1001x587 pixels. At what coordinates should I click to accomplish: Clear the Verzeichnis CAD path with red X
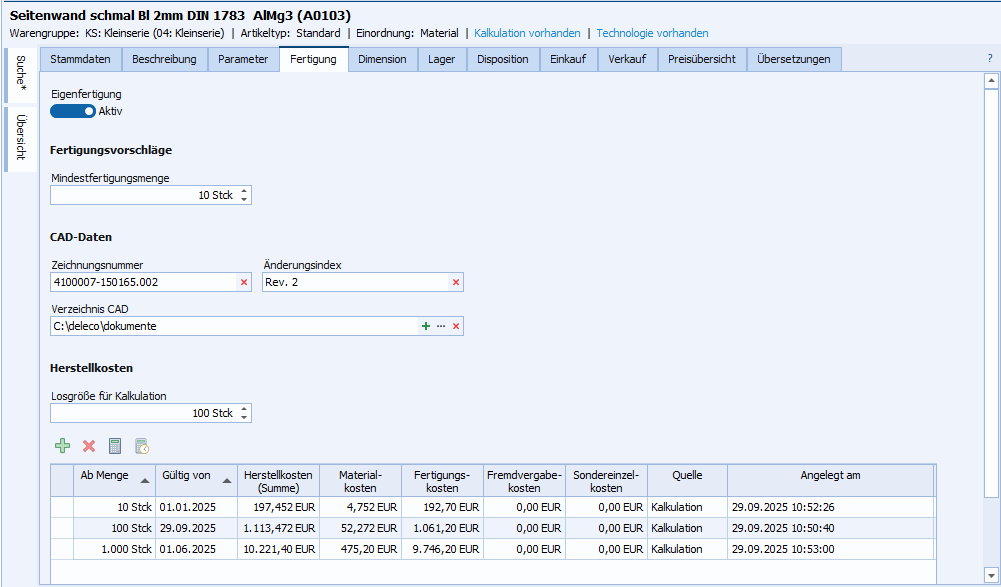coord(456,326)
